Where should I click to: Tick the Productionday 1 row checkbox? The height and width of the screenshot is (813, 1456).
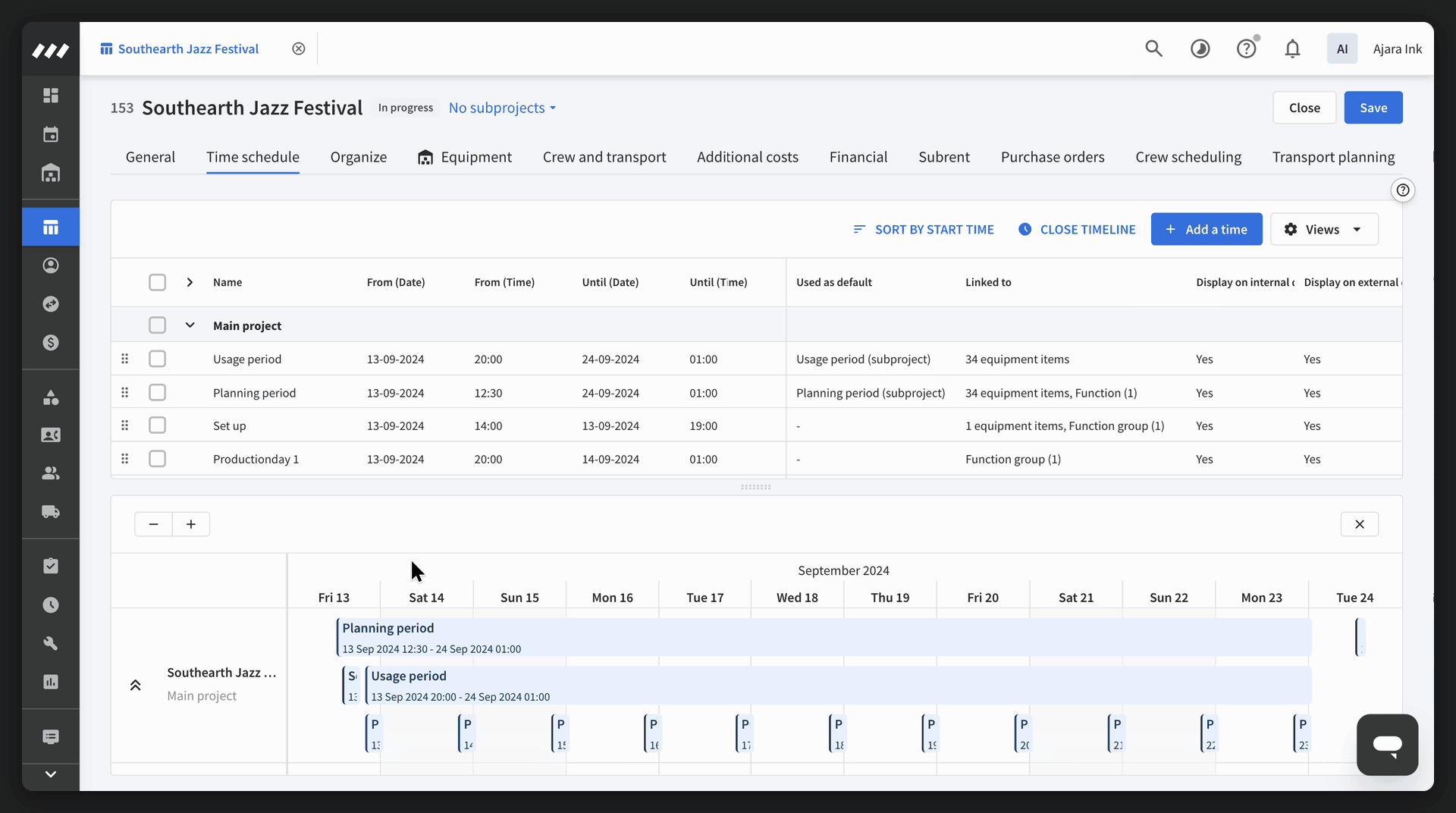point(157,459)
